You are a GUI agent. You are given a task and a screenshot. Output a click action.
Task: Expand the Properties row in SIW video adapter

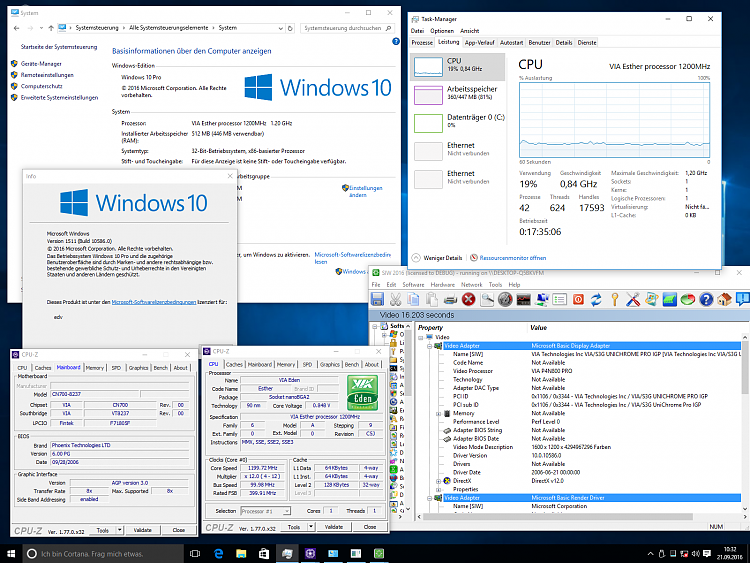438,489
